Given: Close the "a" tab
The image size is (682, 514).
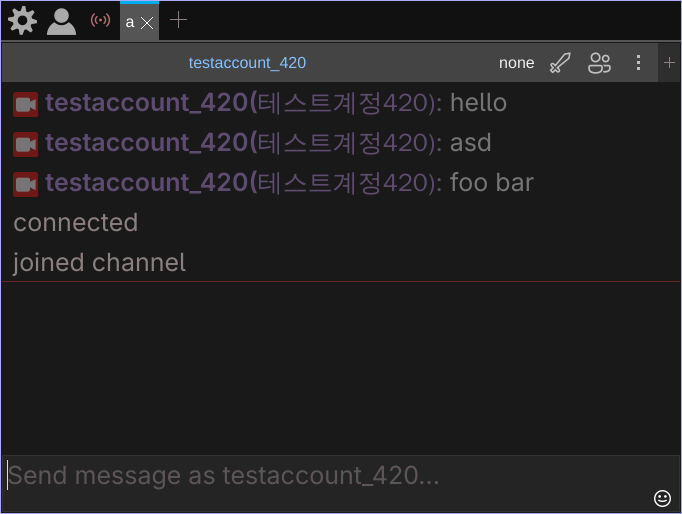Looking at the screenshot, I should [x=147, y=22].
